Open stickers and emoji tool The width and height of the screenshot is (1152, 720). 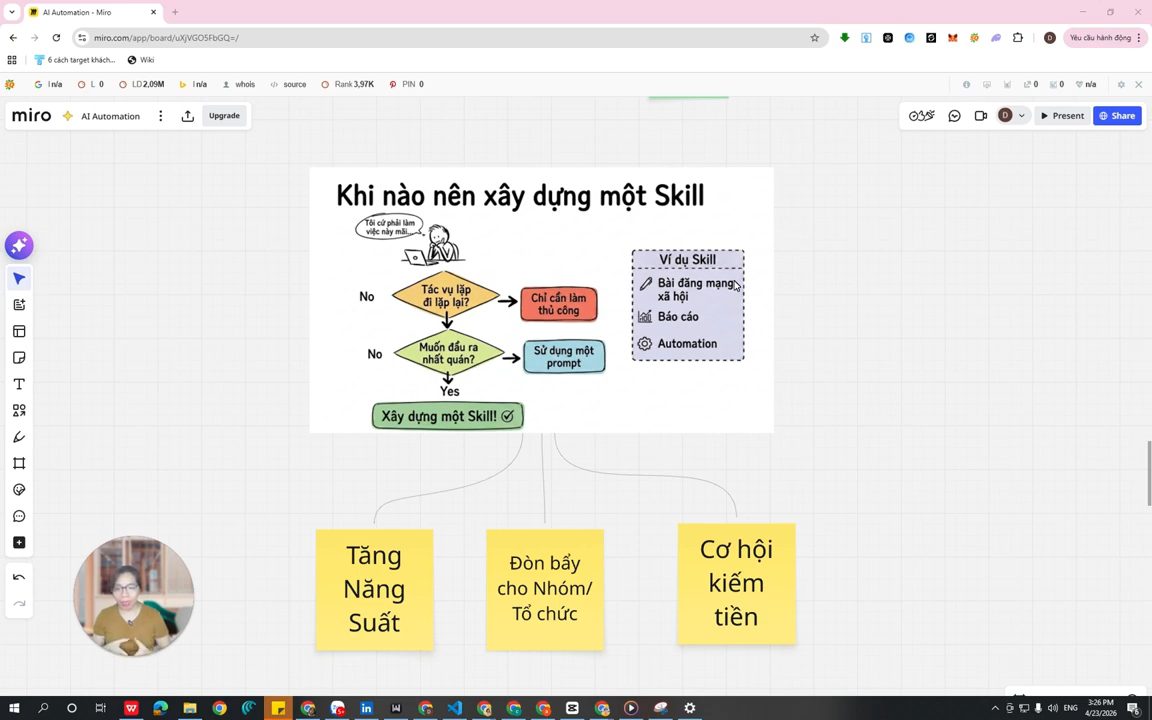19,490
